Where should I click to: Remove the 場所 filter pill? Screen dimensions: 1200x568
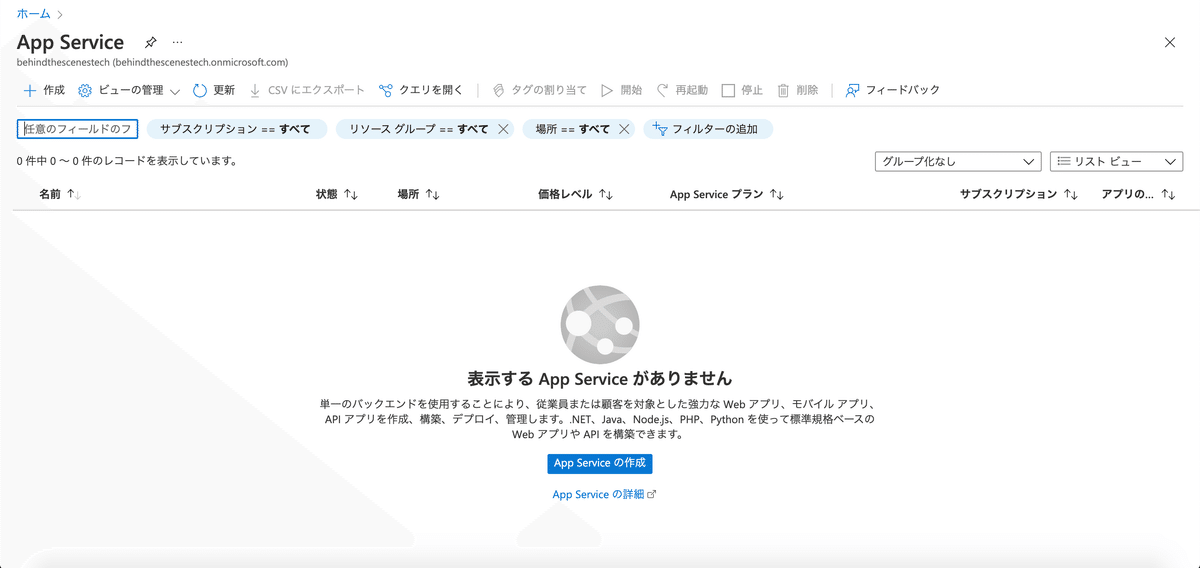click(624, 129)
